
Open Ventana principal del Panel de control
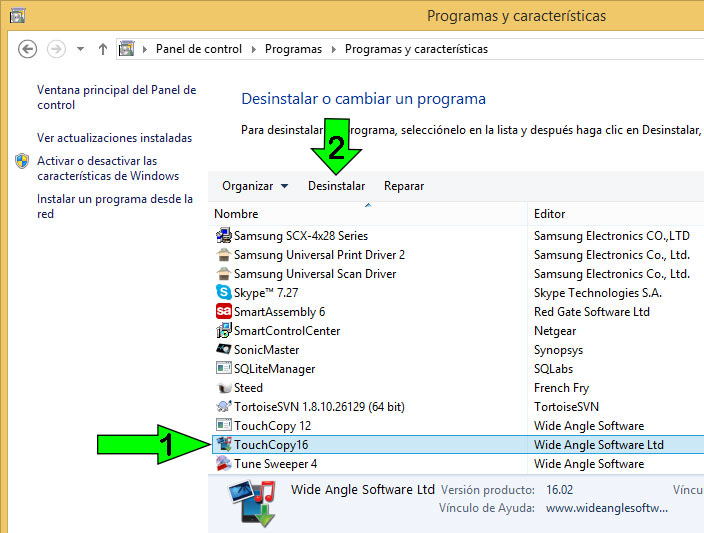116,97
